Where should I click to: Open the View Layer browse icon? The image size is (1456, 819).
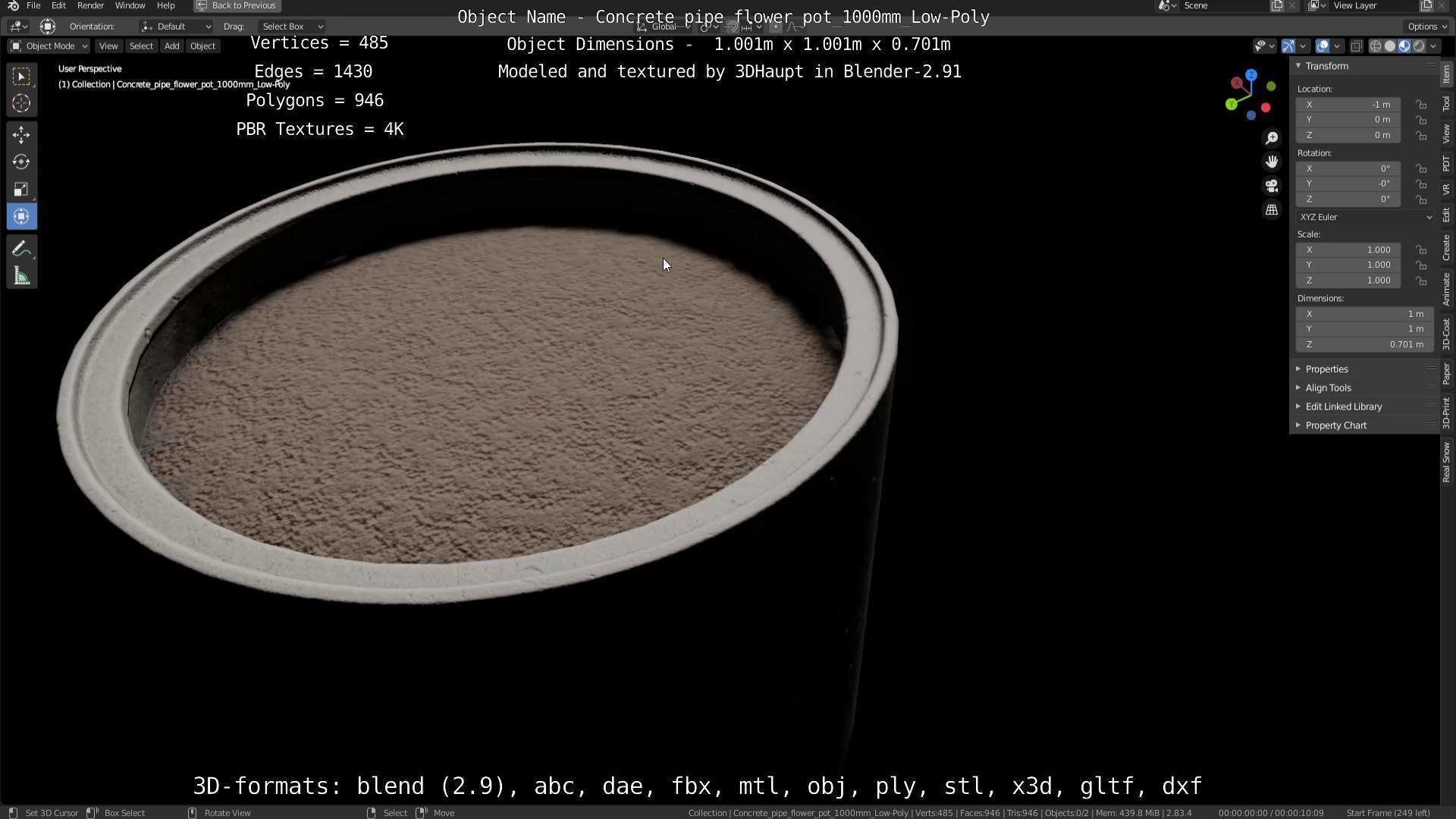pos(1317,5)
